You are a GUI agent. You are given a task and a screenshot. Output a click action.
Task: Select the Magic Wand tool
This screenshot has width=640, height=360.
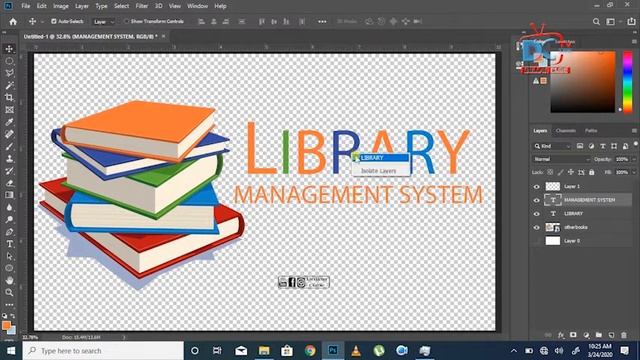(x=9, y=85)
